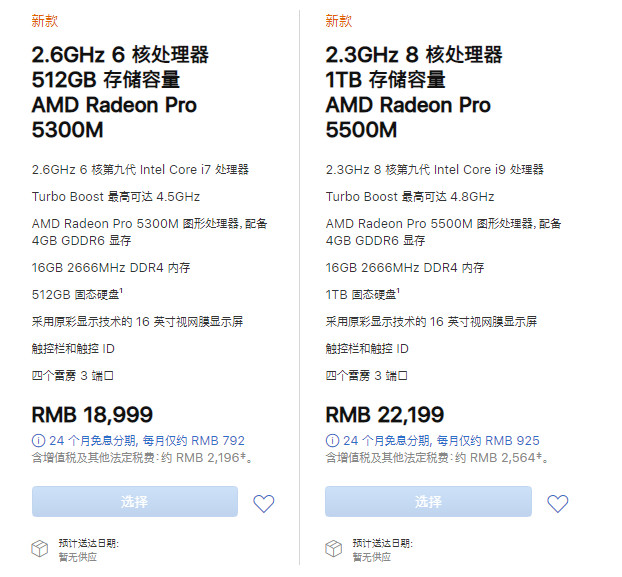622x577 pixels.
Task: Click info icon next to RMB 925 installment
Action: [332, 440]
